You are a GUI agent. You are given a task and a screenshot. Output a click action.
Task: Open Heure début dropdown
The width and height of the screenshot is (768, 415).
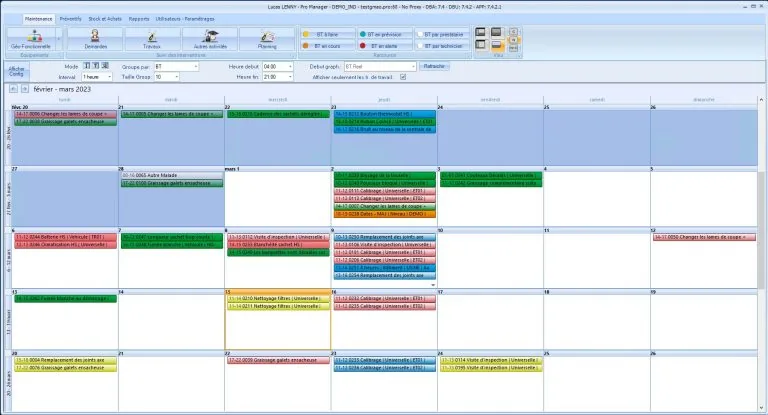pos(278,66)
